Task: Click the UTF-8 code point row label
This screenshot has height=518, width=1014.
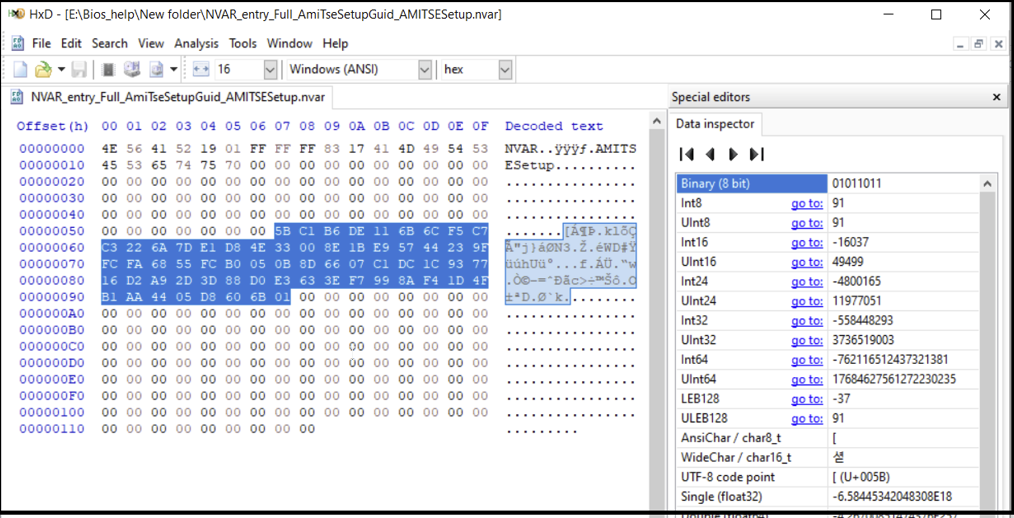Action: (728, 477)
